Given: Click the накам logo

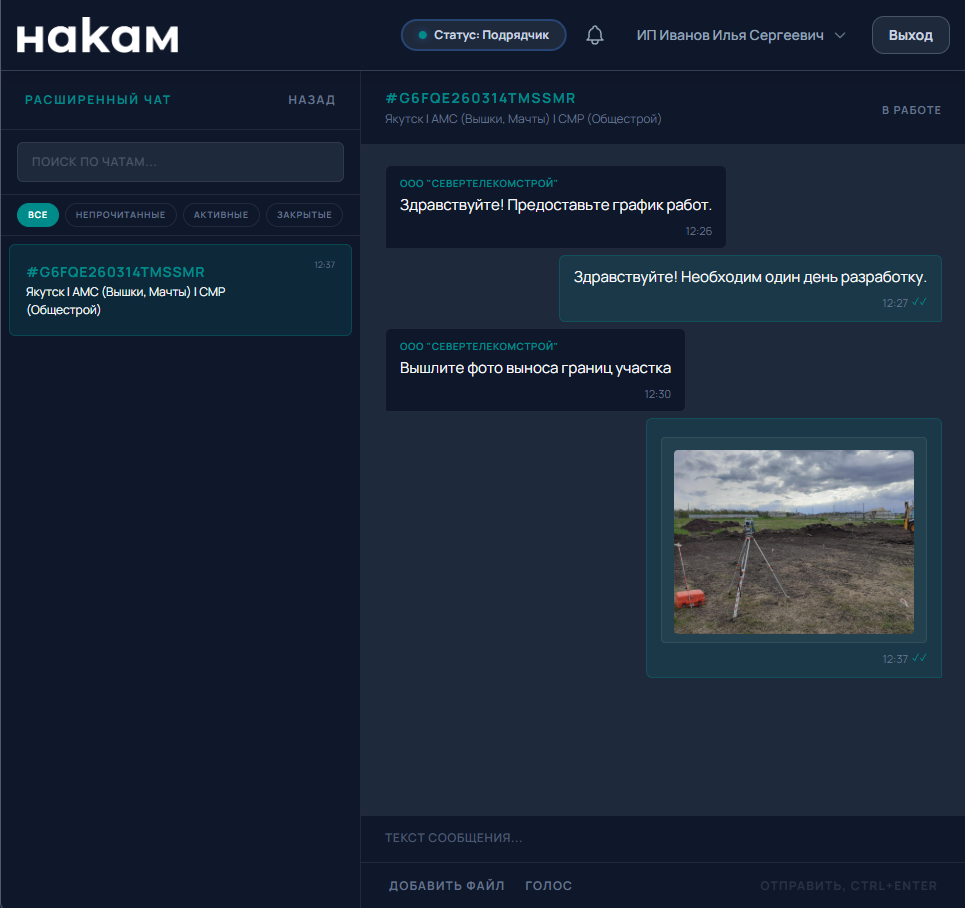Looking at the screenshot, I should (x=97, y=36).
